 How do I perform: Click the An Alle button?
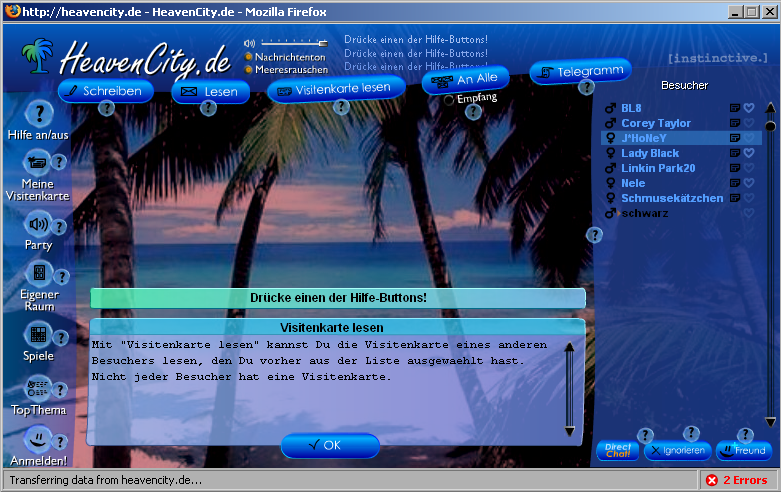pos(466,79)
